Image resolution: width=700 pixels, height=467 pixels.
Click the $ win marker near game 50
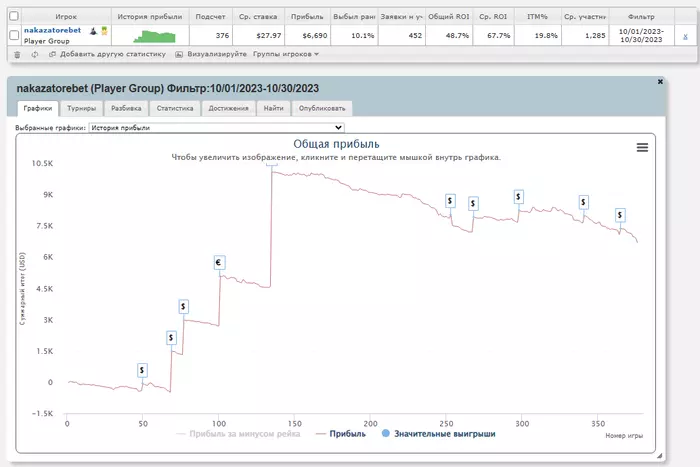tap(142, 370)
